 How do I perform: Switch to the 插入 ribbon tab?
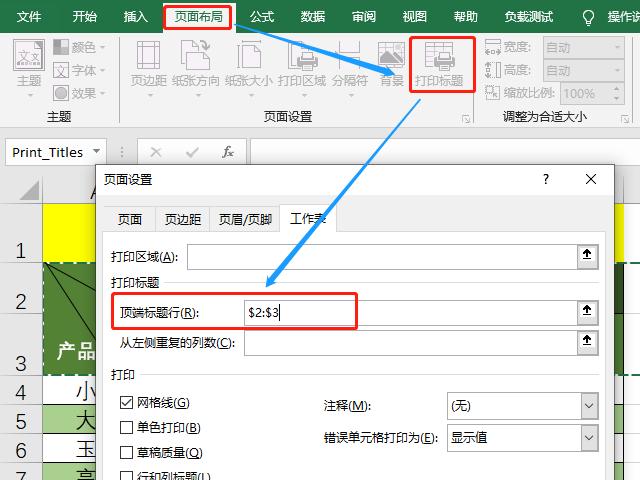[x=136, y=17]
